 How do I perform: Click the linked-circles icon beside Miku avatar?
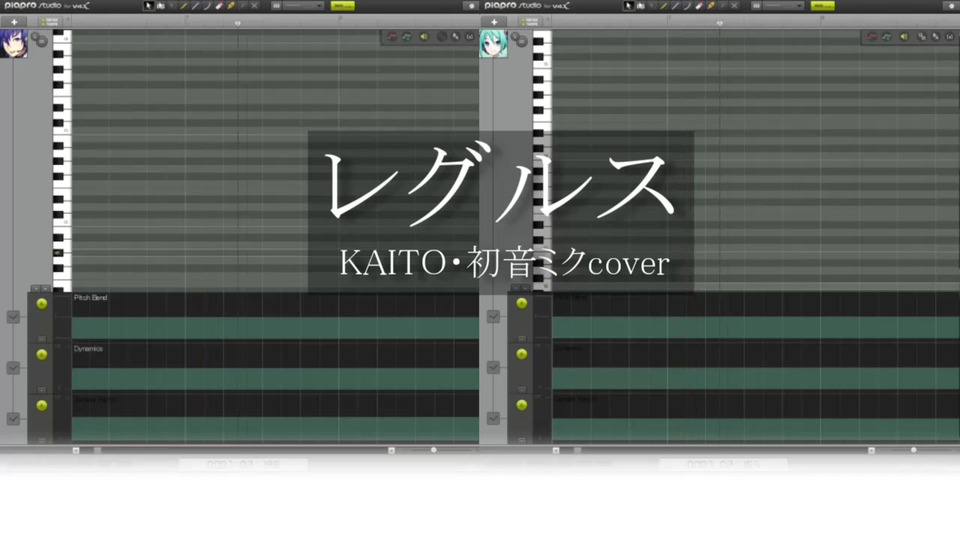click(519, 40)
